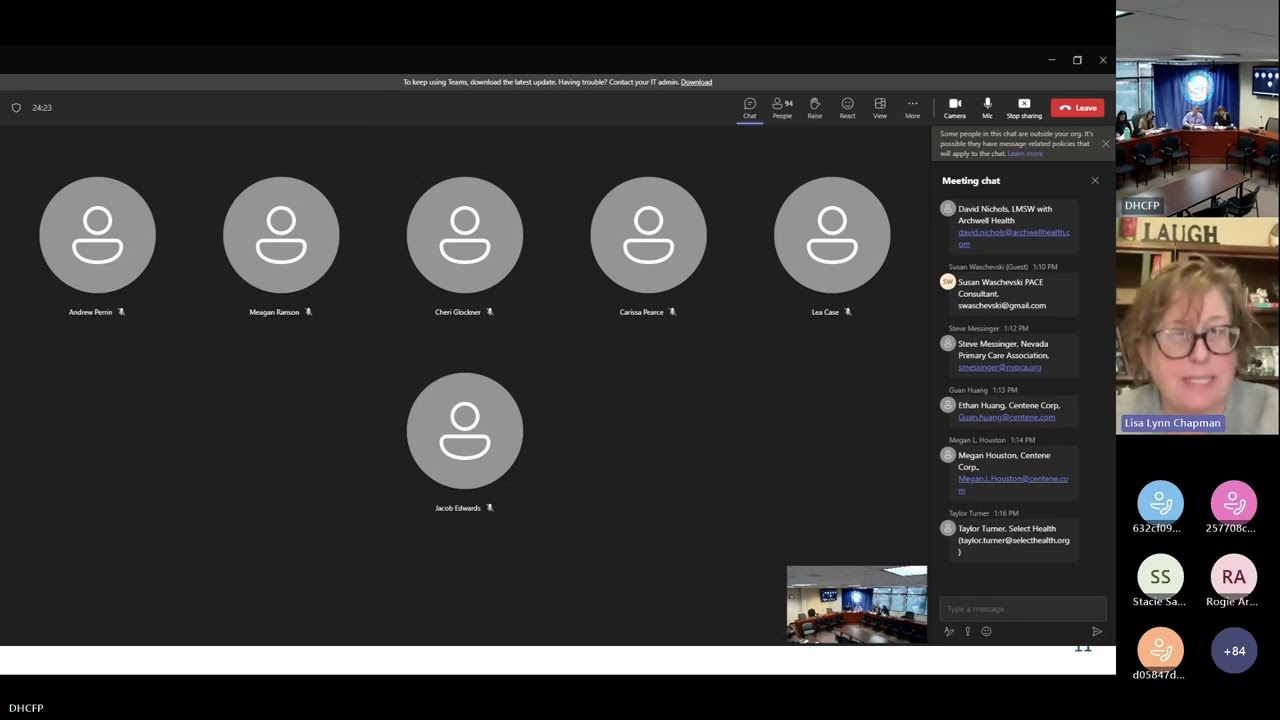Toggle the Mic mute

[x=987, y=107]
